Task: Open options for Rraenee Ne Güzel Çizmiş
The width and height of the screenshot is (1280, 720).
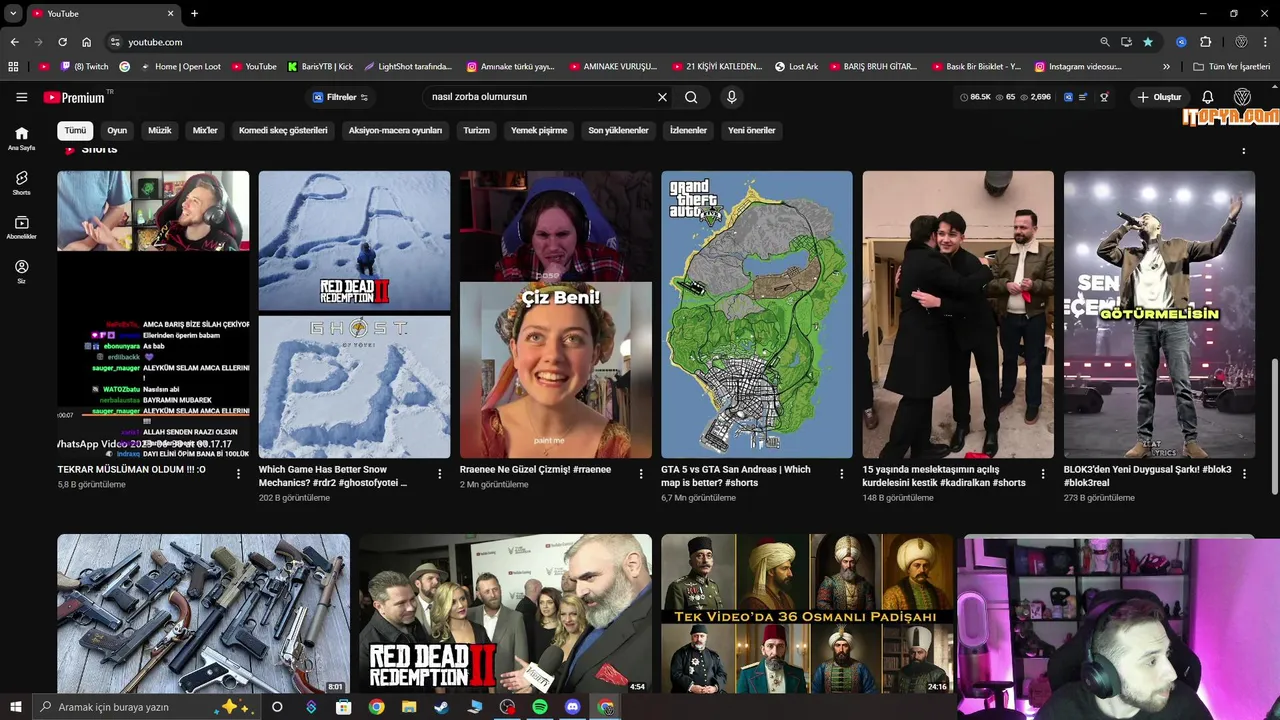Action: (x=641, y=474)
